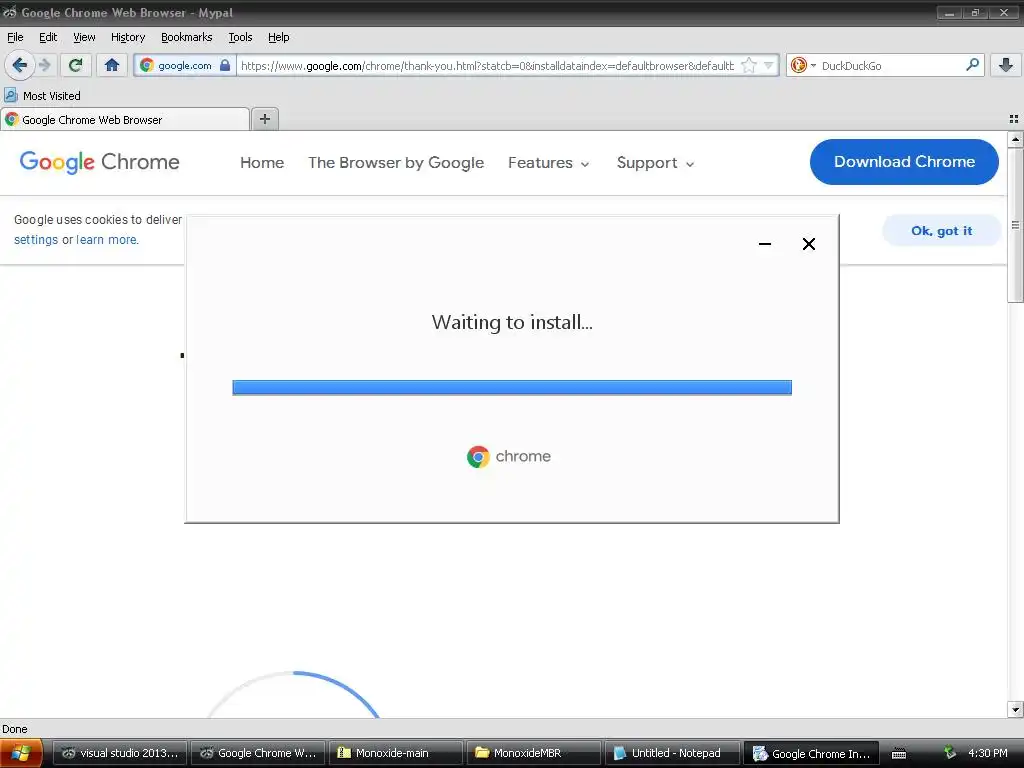Open the Edit menu
Screen dimensions: 1024x768
tap(48, 37)
